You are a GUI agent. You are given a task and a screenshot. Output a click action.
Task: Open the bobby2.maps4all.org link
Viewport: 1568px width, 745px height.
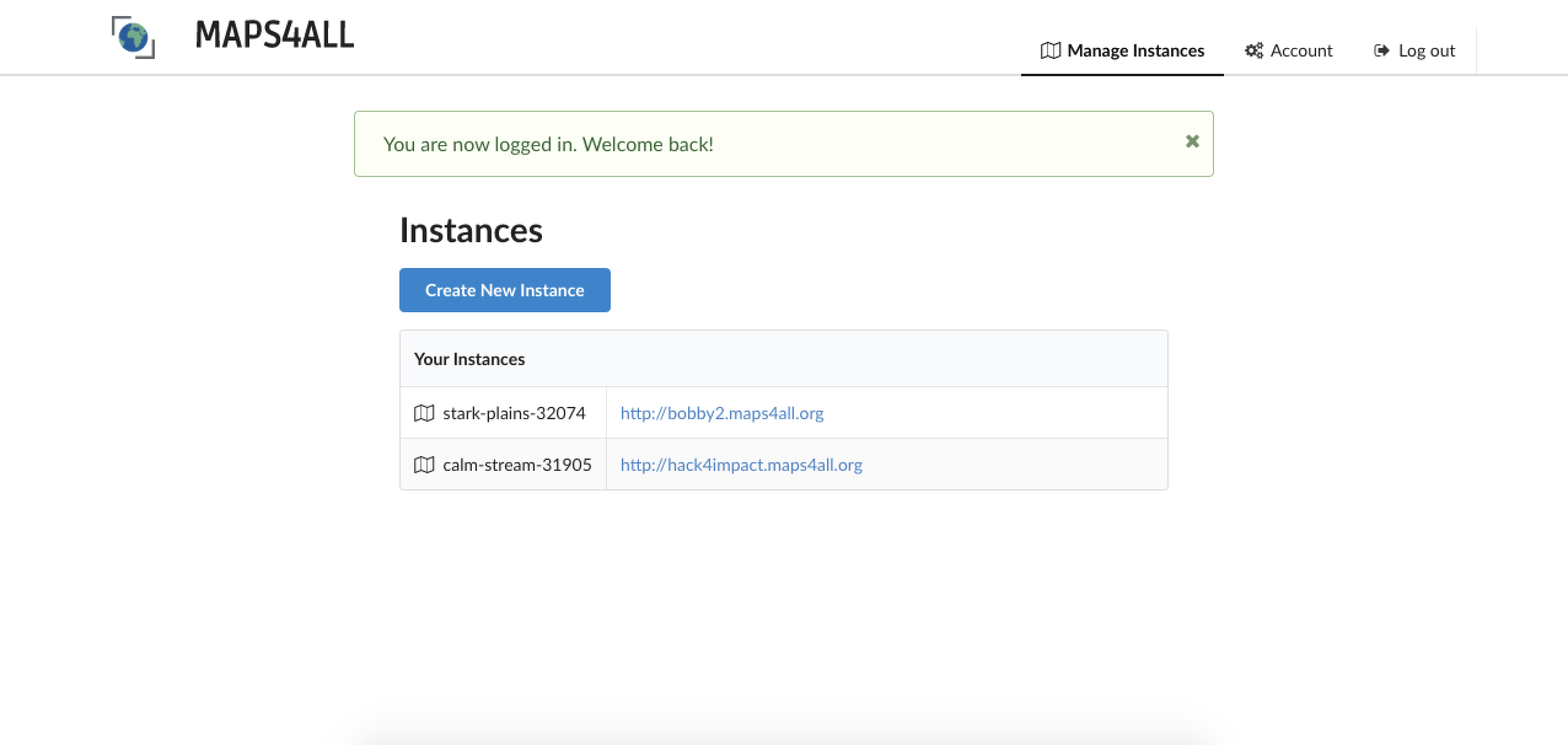pos(721,413)
